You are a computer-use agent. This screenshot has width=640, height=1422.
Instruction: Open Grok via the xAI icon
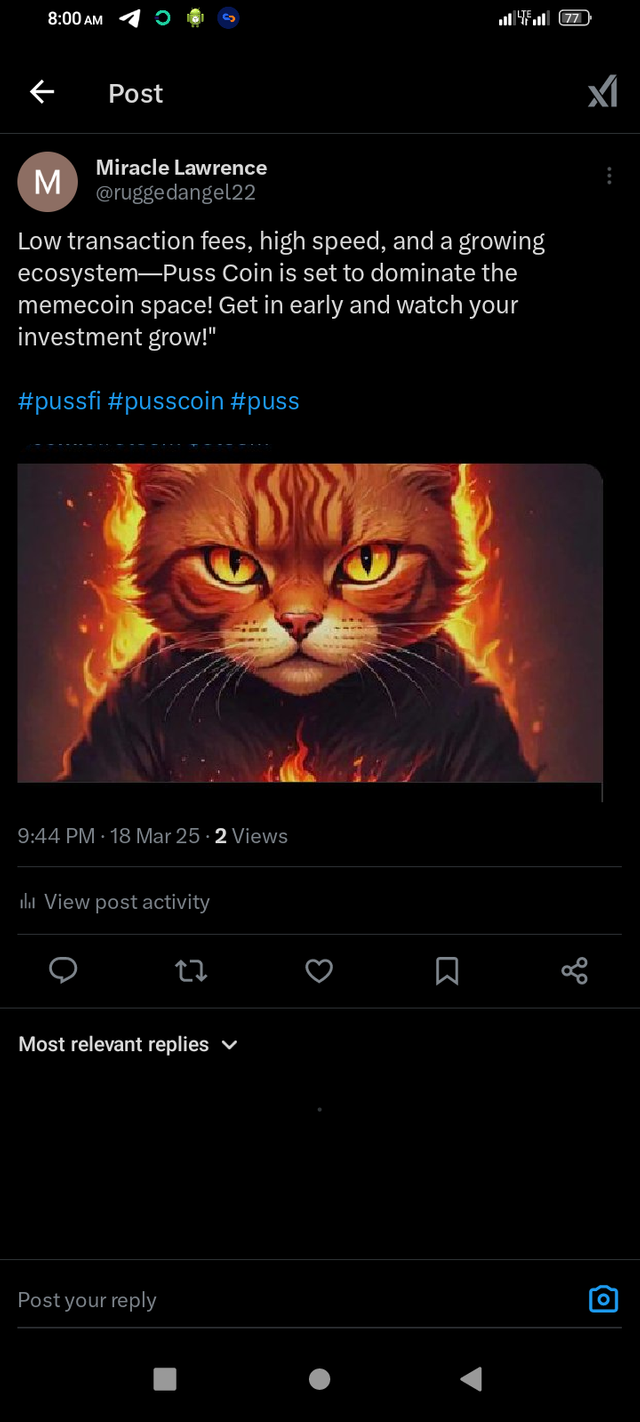602,94
